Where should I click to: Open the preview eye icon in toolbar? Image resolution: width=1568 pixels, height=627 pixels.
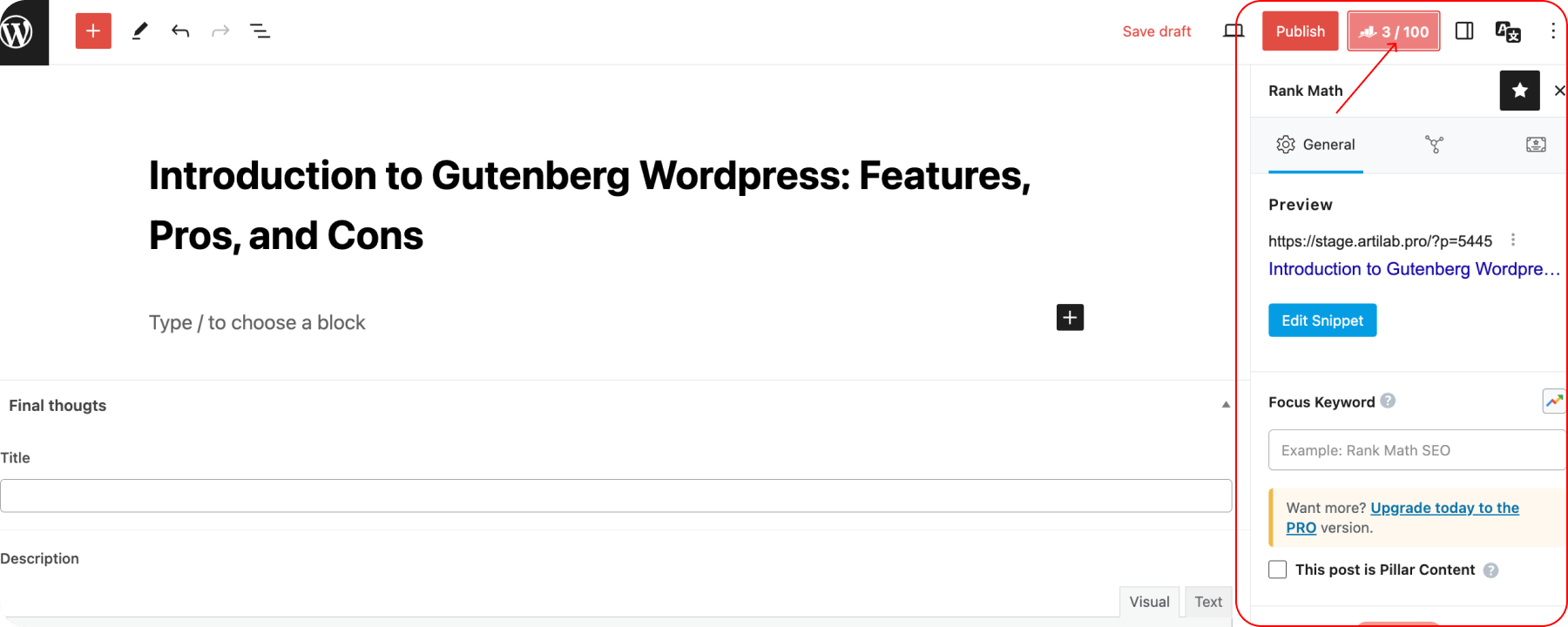(x=1233, y=30)
